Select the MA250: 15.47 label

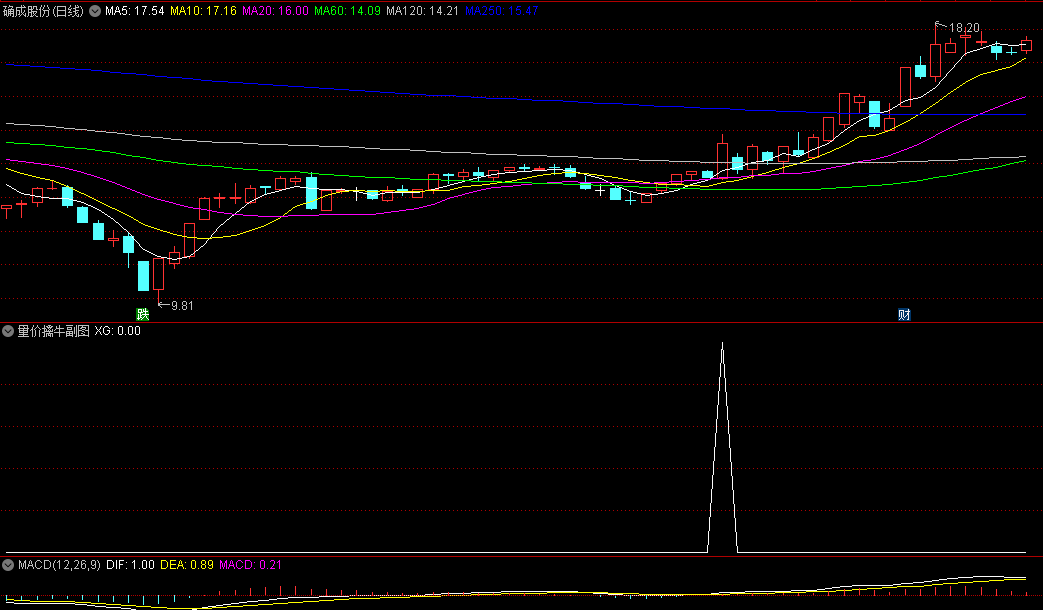pos(502,11)
